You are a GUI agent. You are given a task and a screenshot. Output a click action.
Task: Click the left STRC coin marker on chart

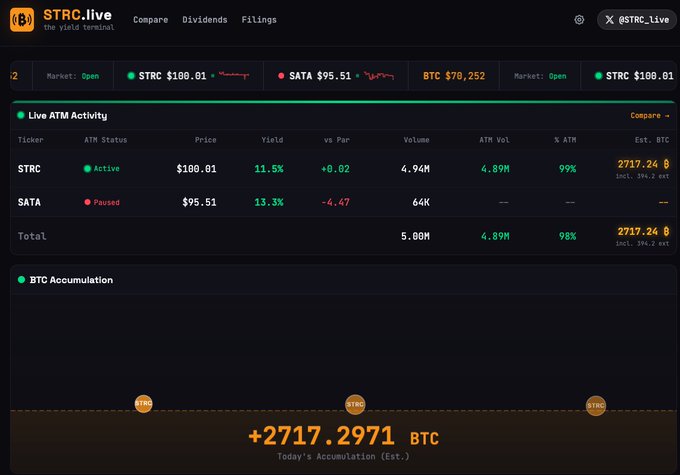(x=144, y=403)
